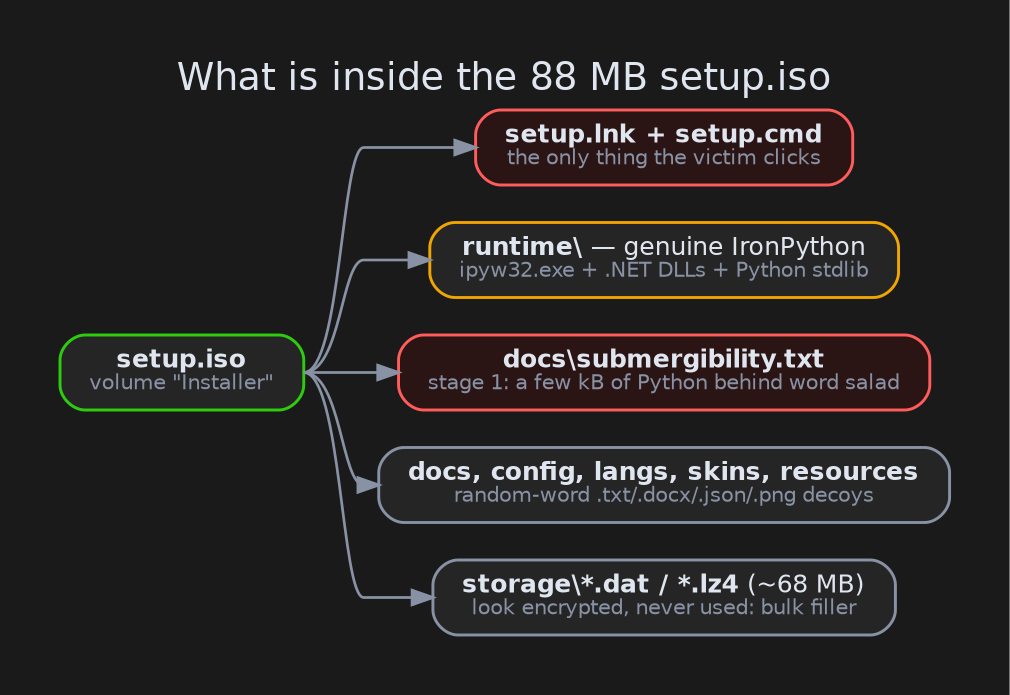Click 'ipyw32.exe + .NET DLLs + Python stdlib' text
Viewport: 1010px width, 695px height.
663,270
